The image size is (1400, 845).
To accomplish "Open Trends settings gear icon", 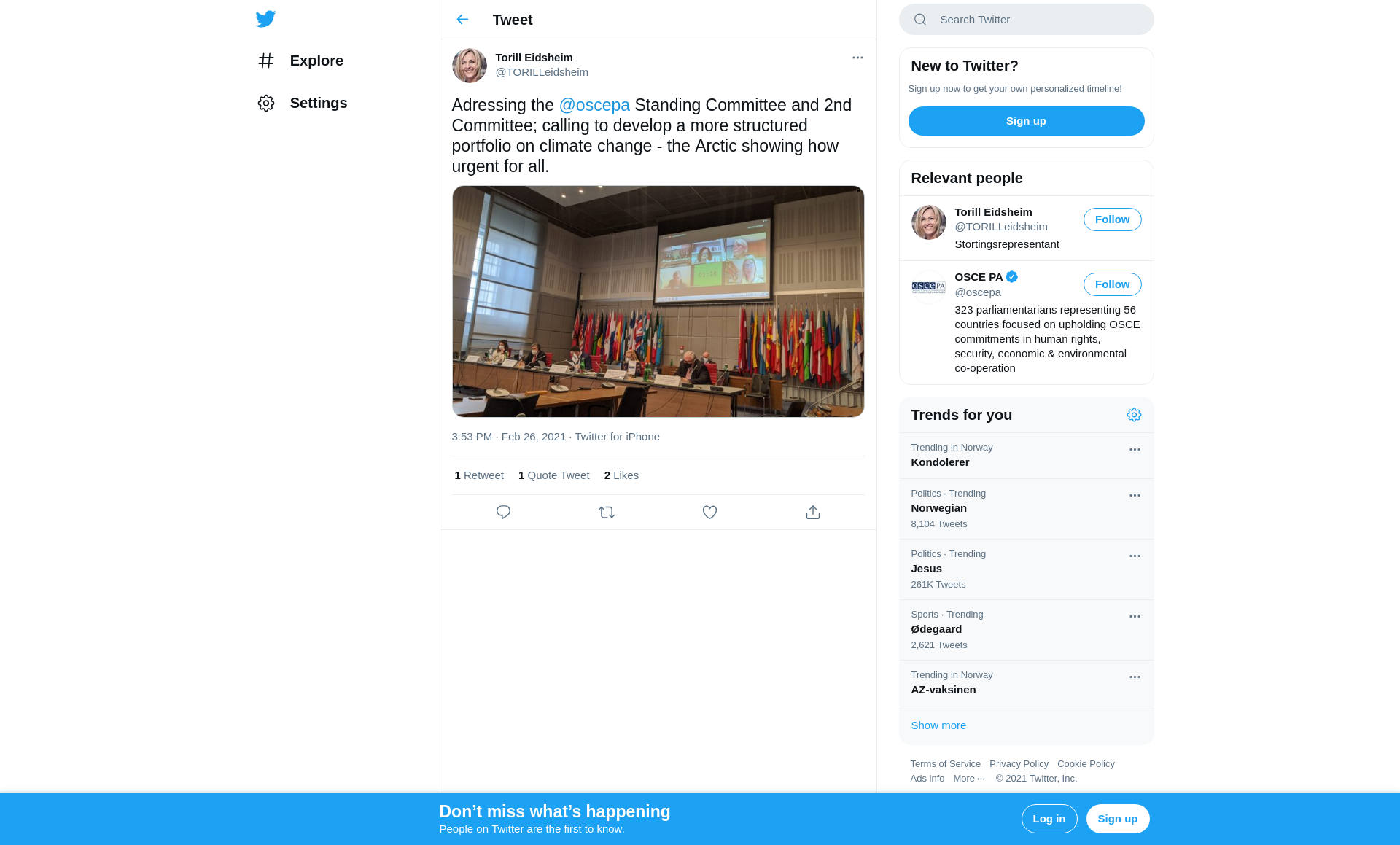I will pos(1134,415).
